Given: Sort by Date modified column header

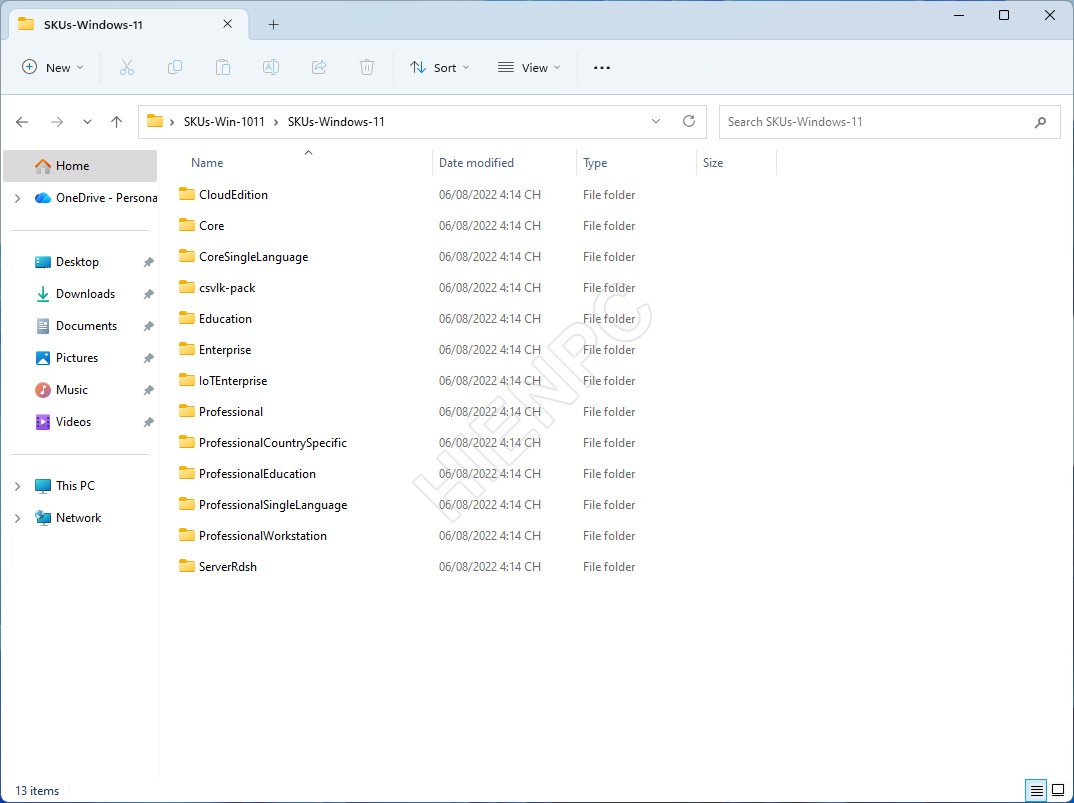Looking at the screenshot, I should 476,163.
